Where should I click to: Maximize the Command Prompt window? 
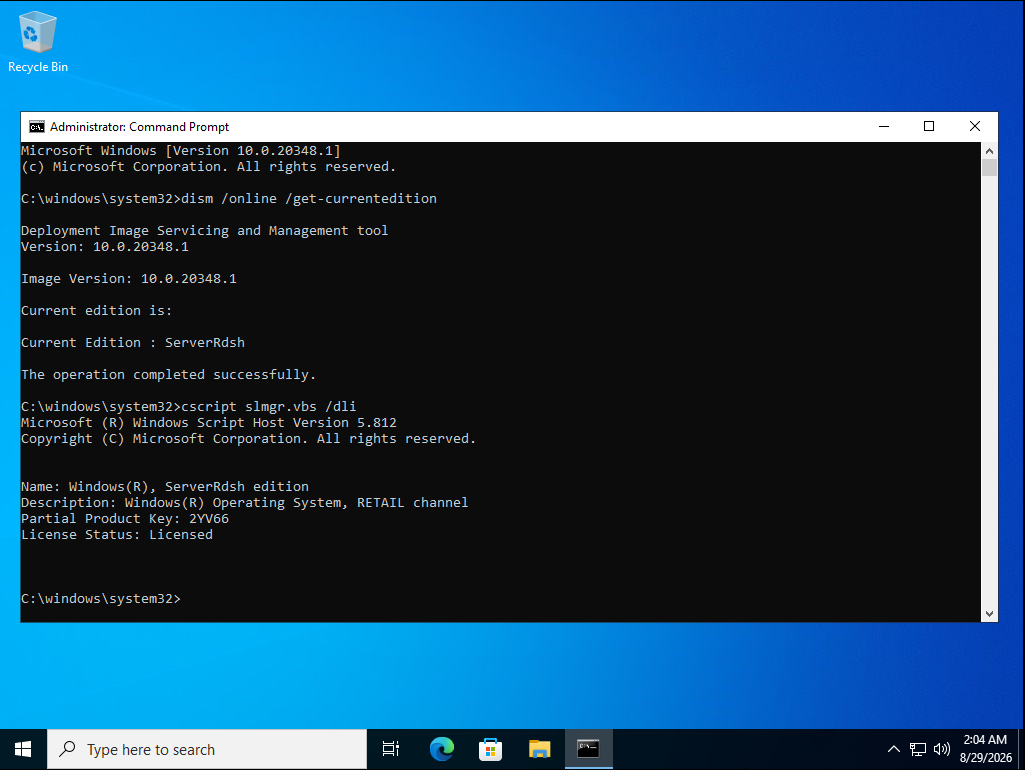(x=929, y=126)
